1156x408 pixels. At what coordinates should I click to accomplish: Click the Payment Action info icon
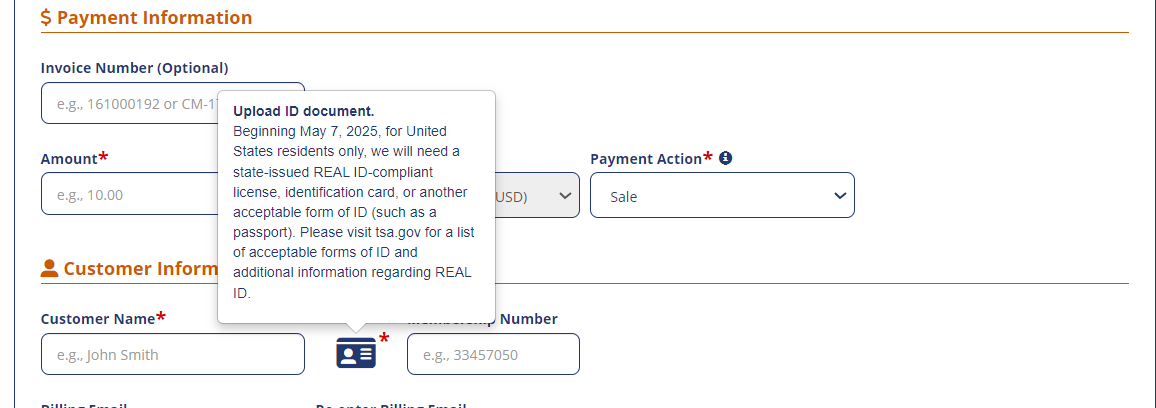726,158
